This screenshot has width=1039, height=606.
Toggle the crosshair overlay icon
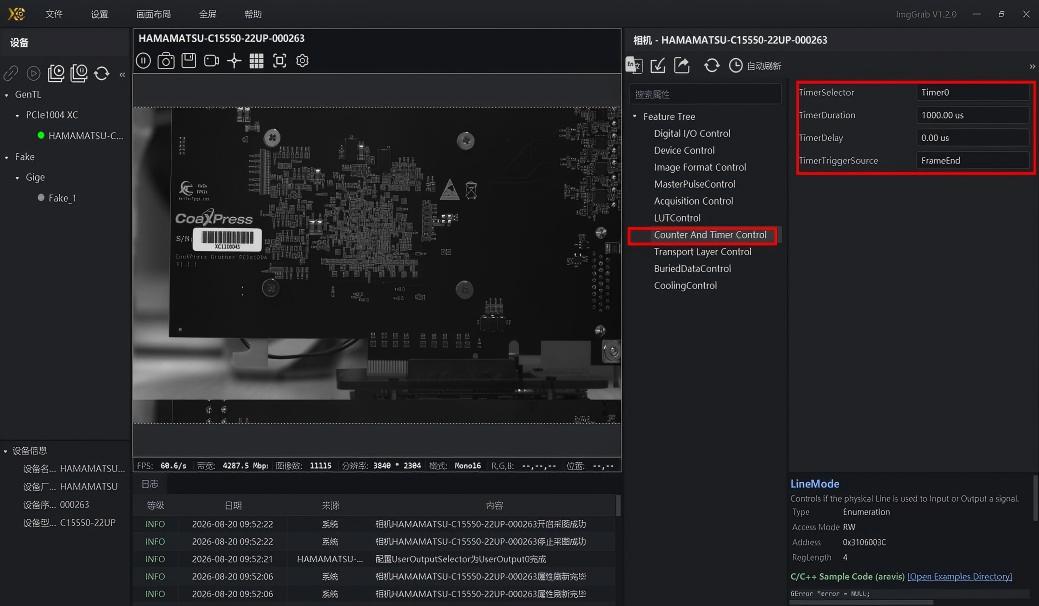point(234,61)
